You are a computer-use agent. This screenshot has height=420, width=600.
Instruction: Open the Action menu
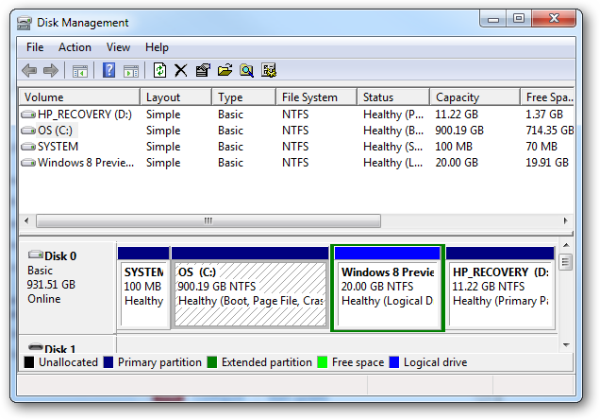[x=75, y=47]
